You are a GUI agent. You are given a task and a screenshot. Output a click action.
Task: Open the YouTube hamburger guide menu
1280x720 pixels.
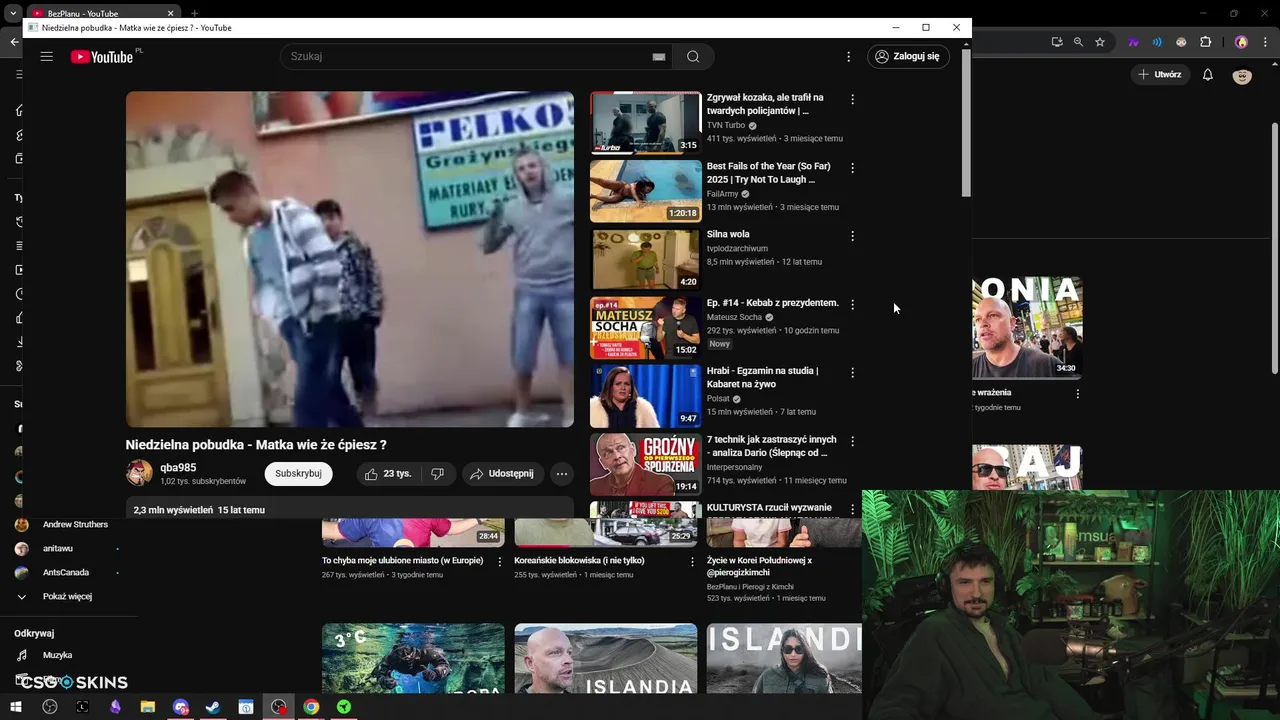pos(46,57)
